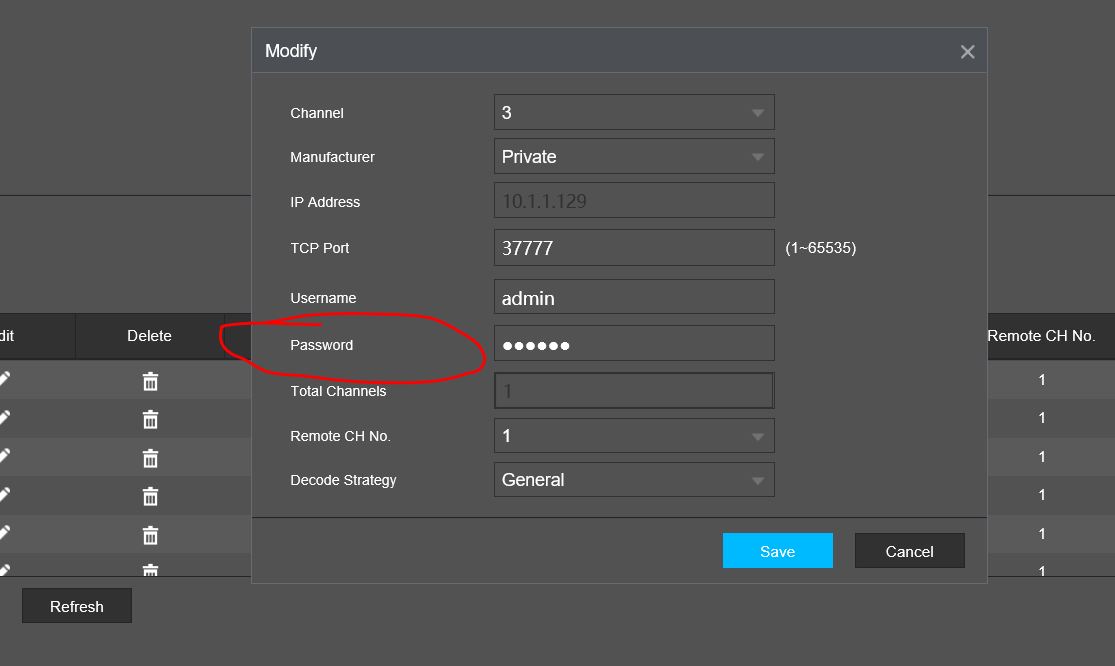The width and height of the screenshot is (1115, 666).
Task: Click the pencil edit icon in third row
Action: coord(4,456)
